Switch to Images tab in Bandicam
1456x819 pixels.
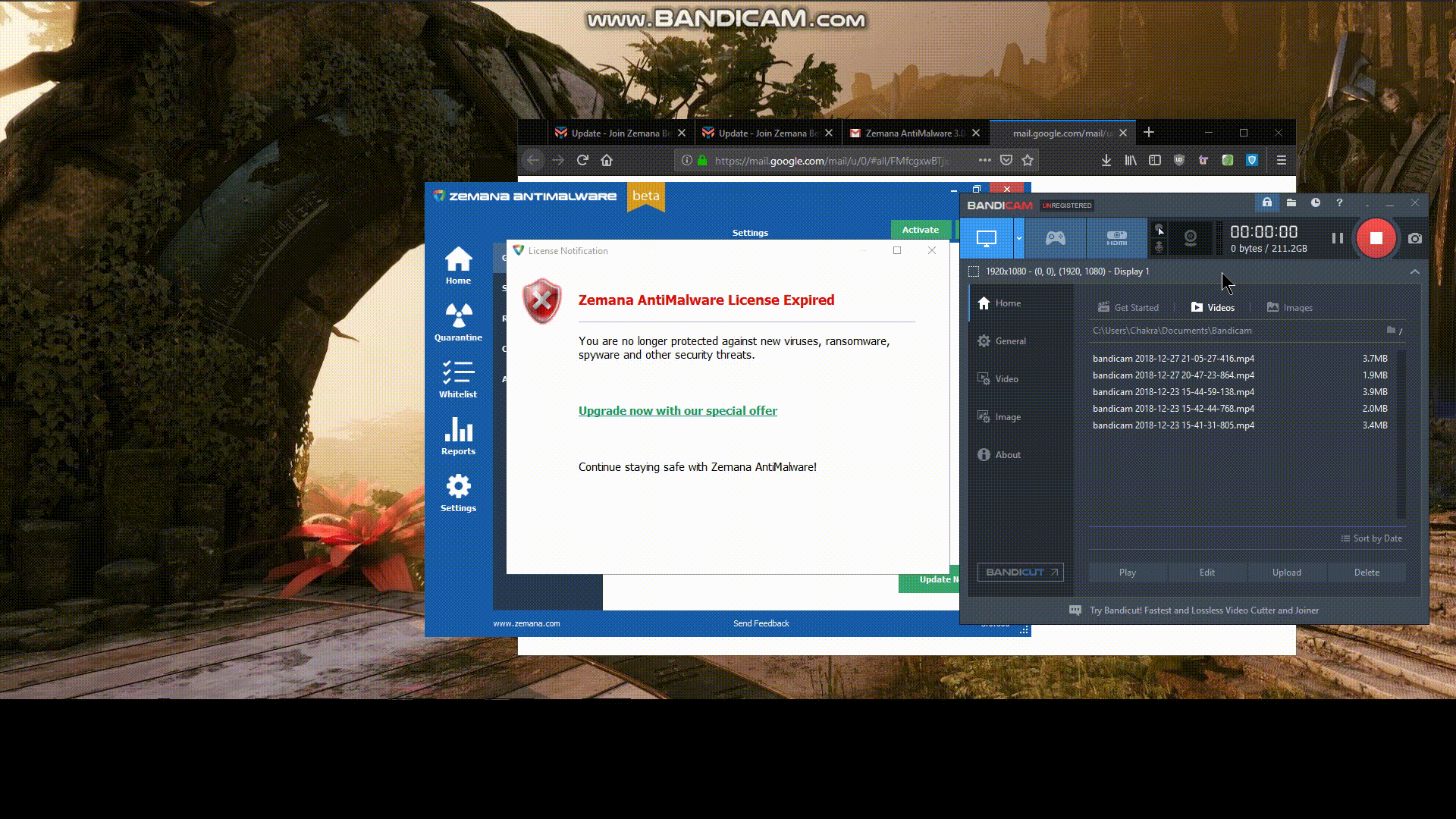point(1289,307)
